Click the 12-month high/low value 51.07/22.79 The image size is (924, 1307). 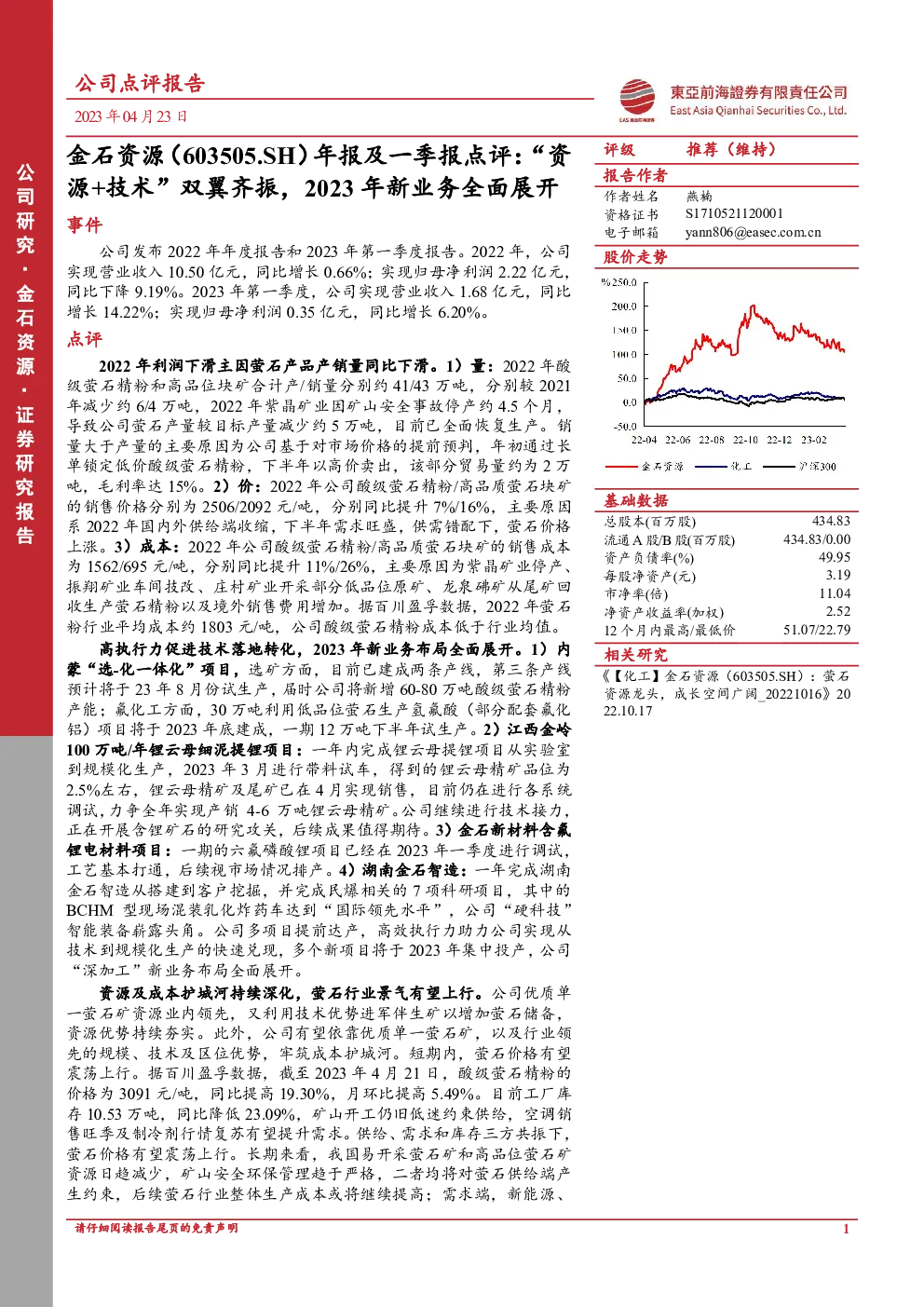click(x=817, y=630)
